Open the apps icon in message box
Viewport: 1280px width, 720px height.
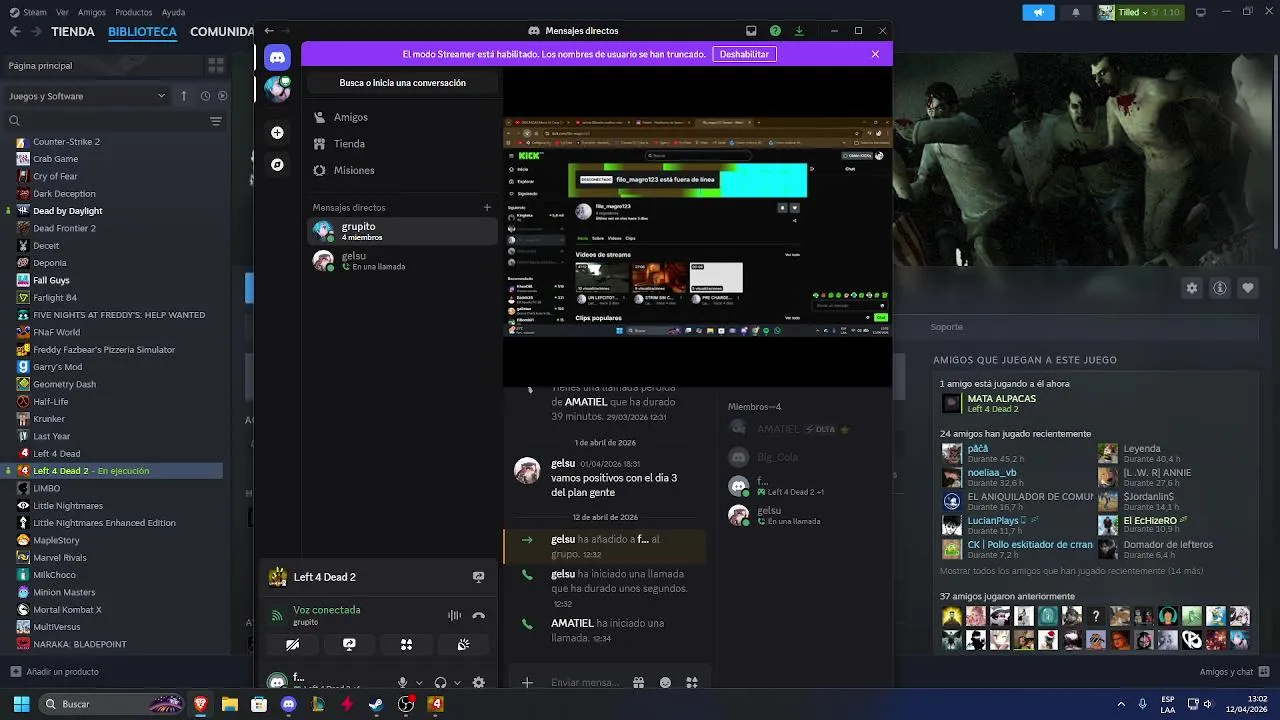pyautogui.click(x=691, y=683)
